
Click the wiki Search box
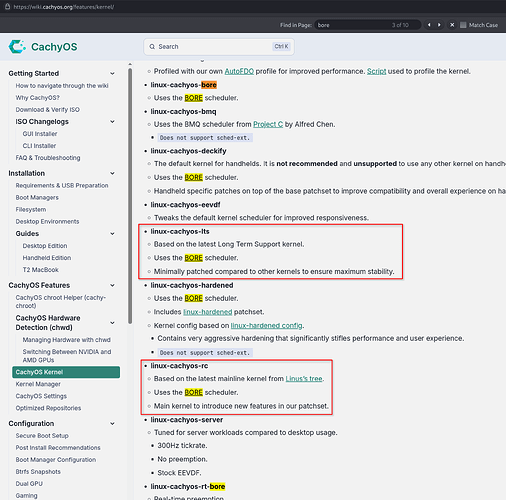[219, 47]
